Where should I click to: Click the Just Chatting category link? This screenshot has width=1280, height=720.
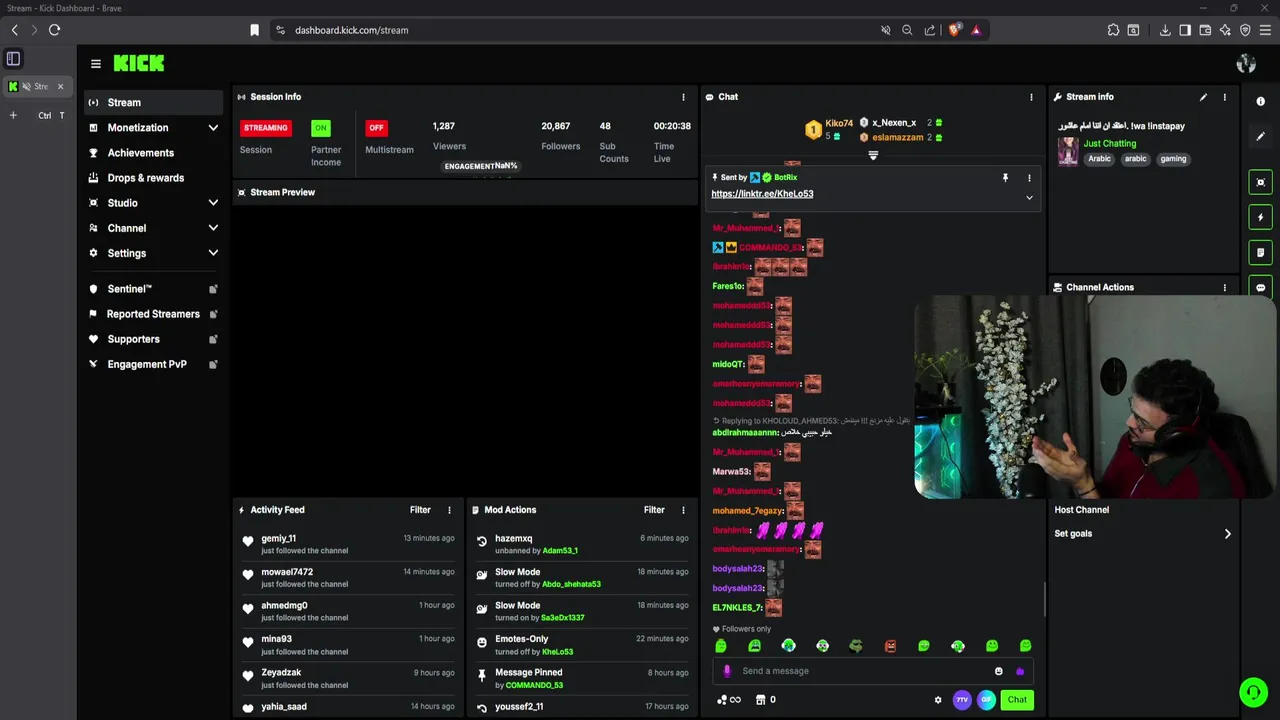pyautogui.click(x=1109, y=144)
